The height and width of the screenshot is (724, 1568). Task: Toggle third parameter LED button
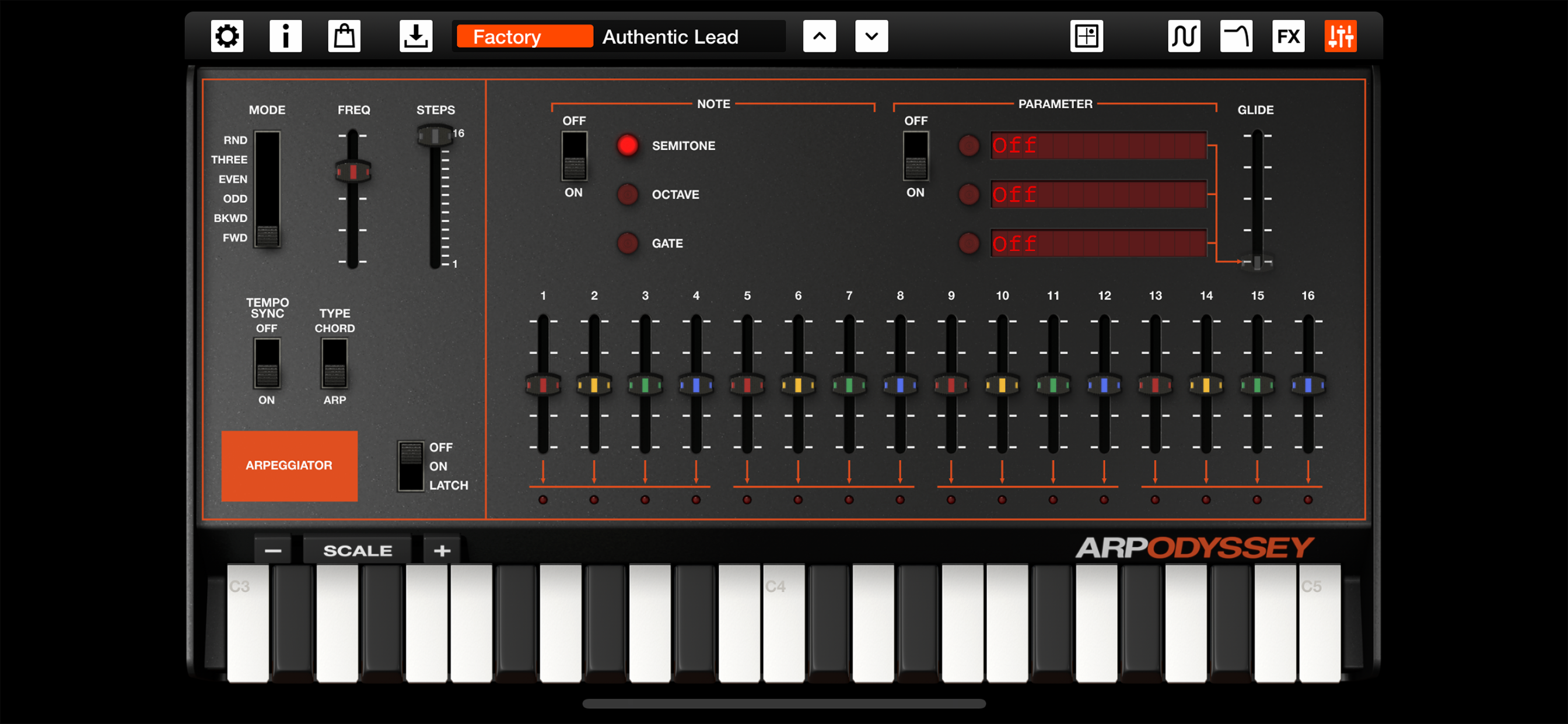click(969, 243)
